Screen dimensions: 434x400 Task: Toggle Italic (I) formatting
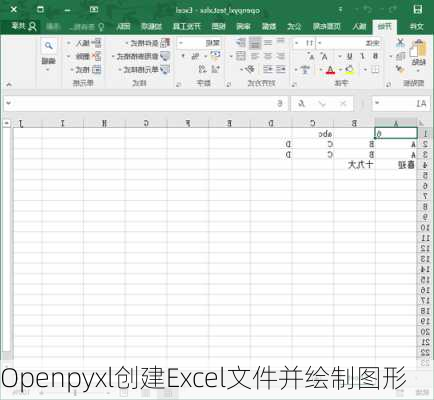tap(362, 56)
